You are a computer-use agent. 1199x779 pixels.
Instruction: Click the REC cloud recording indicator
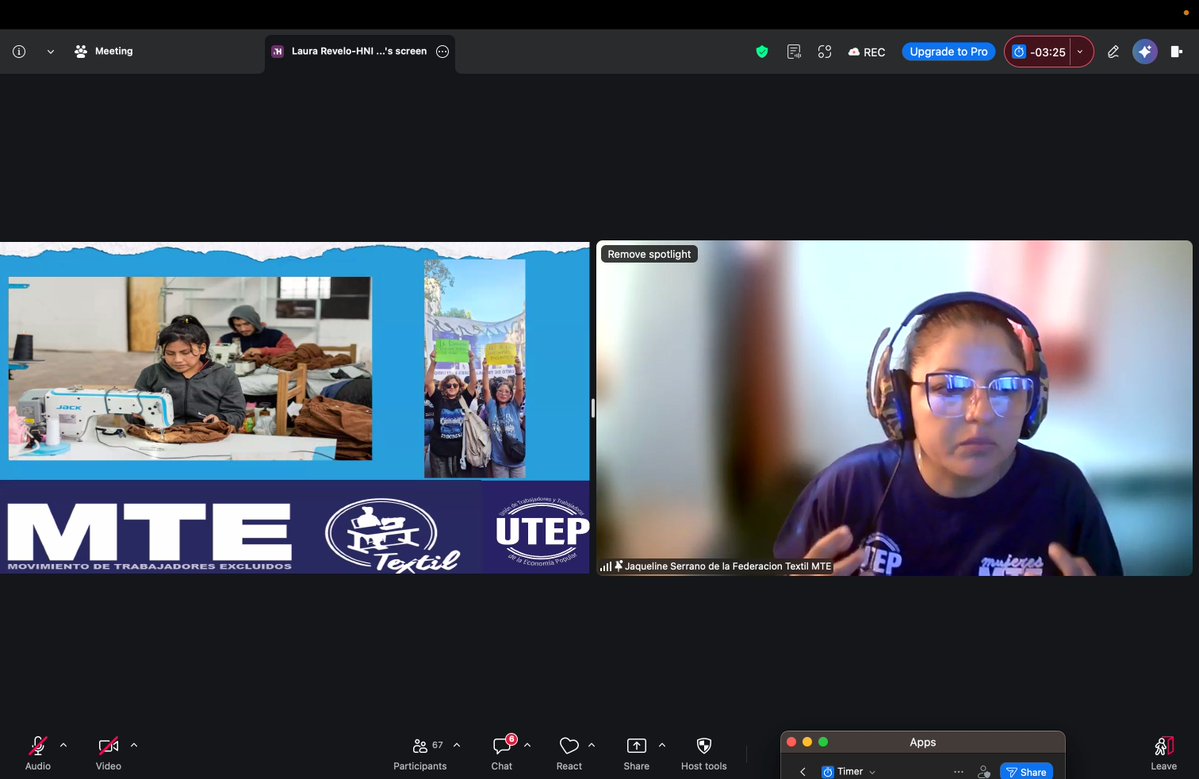tap(866, 52)
